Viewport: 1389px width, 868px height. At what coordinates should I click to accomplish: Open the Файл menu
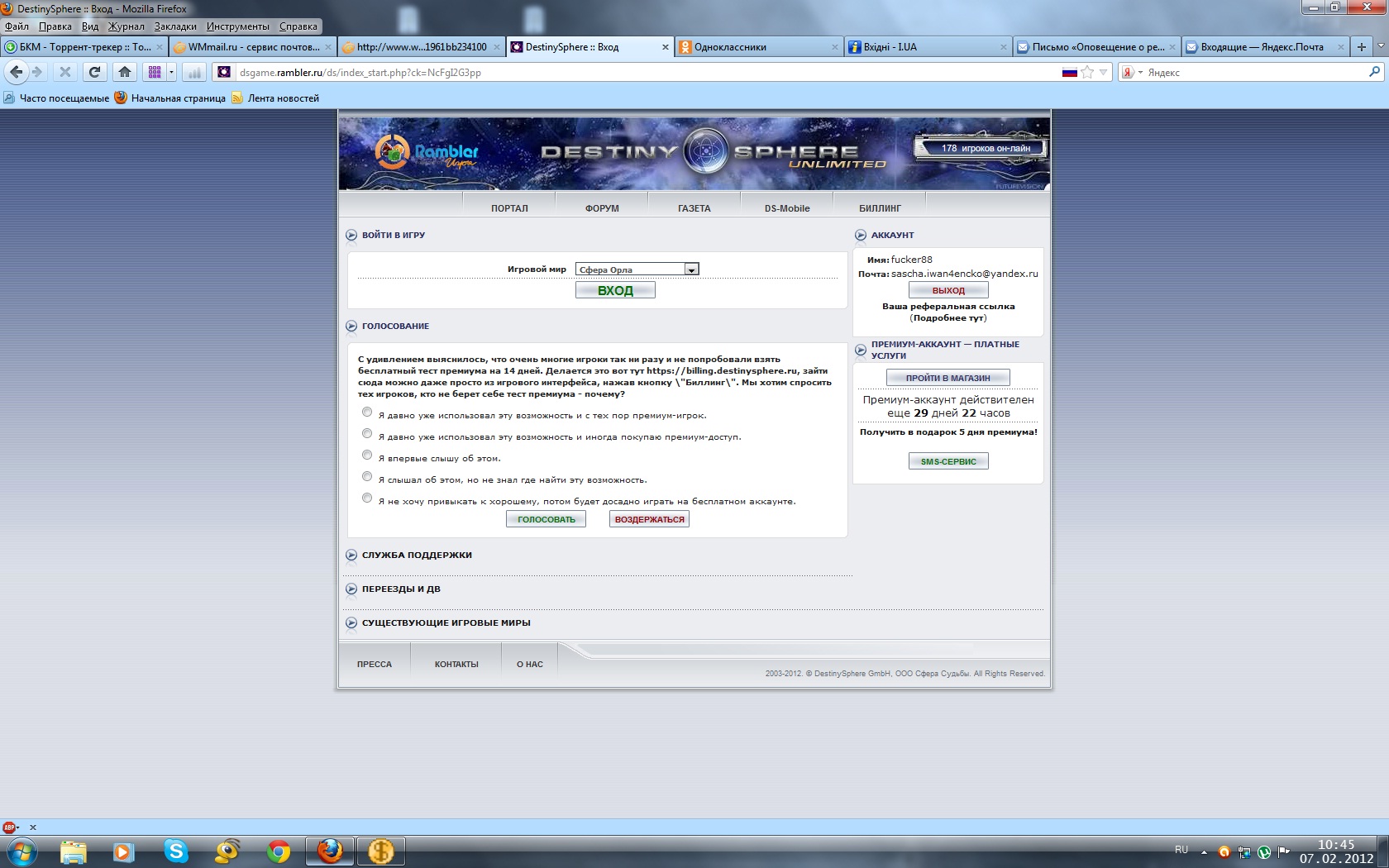pos(17,26)
